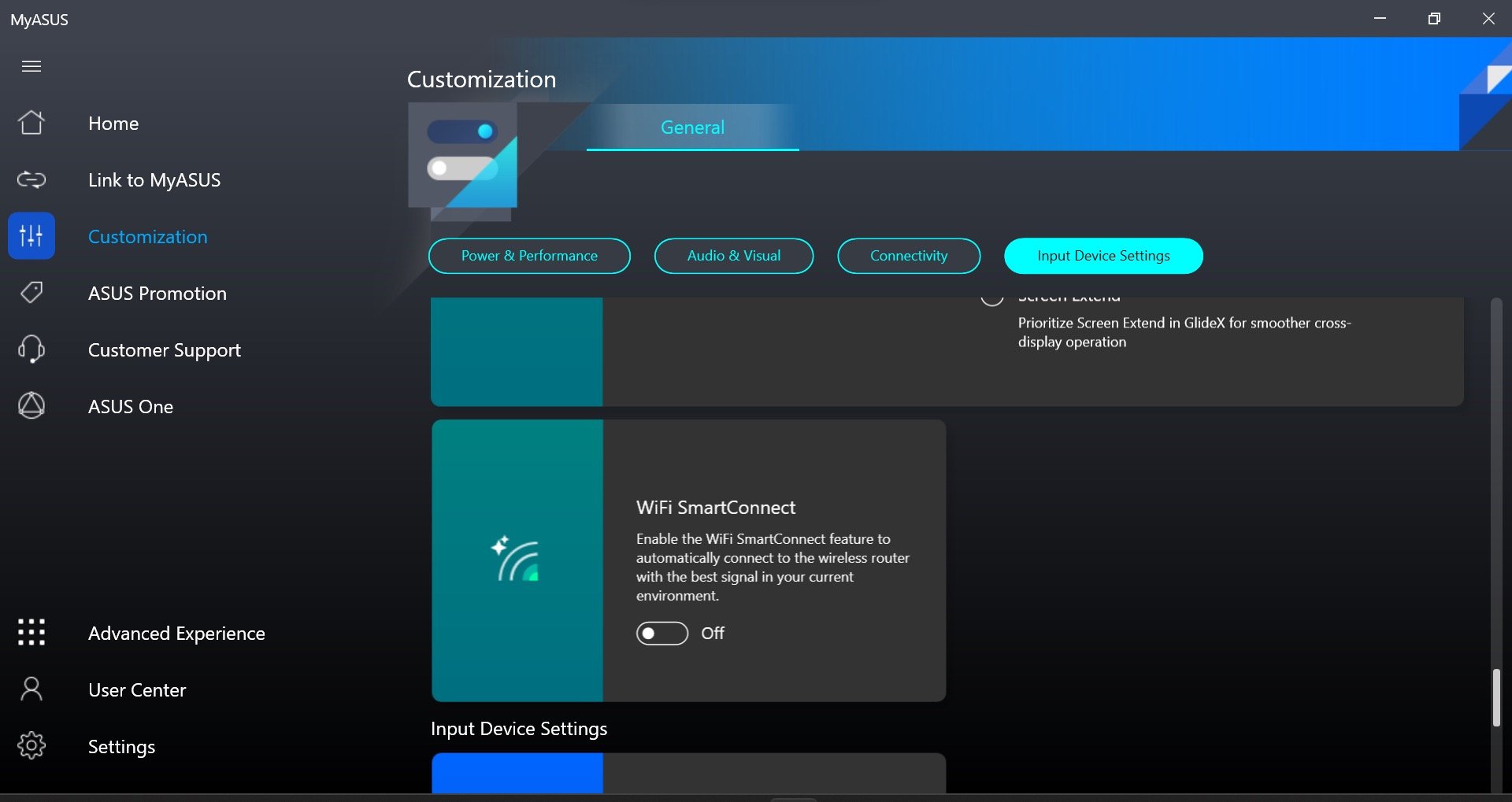Switch to the General tab
Image resolution: width=1512 pixels, height=802 pixels.
pos(692,128)
